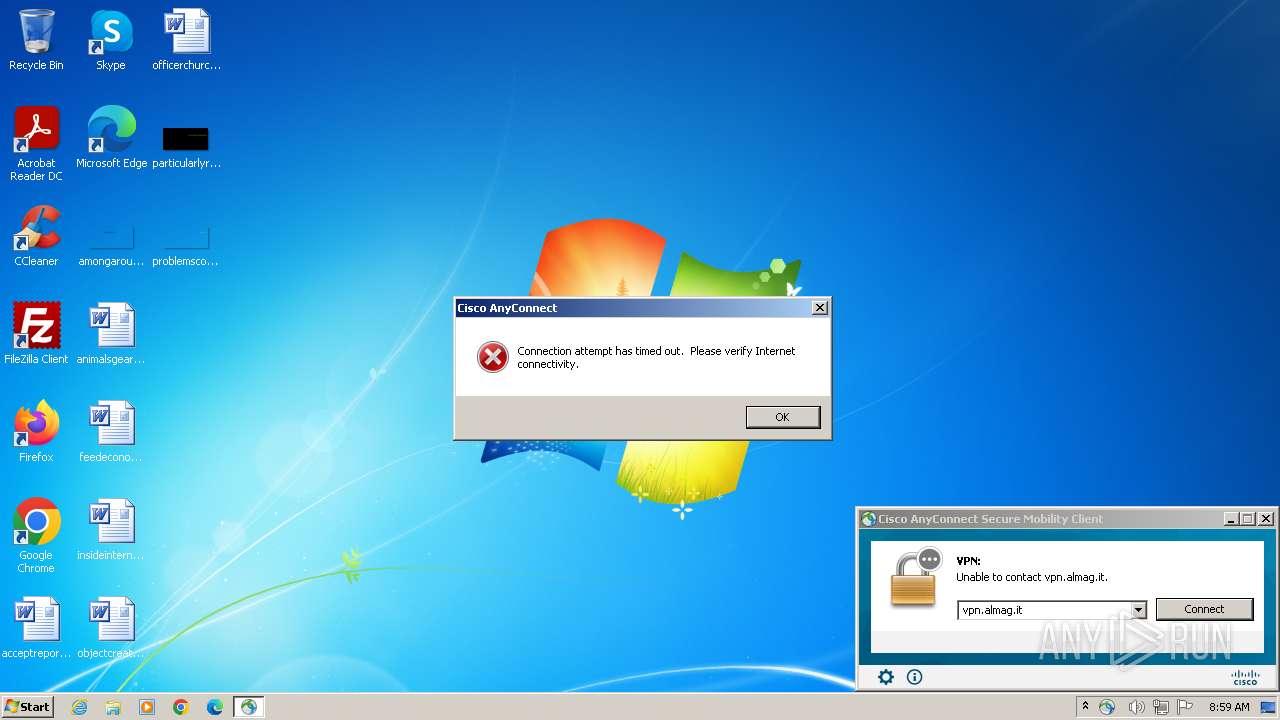Select the FileZilla Client shortcut

36,334
